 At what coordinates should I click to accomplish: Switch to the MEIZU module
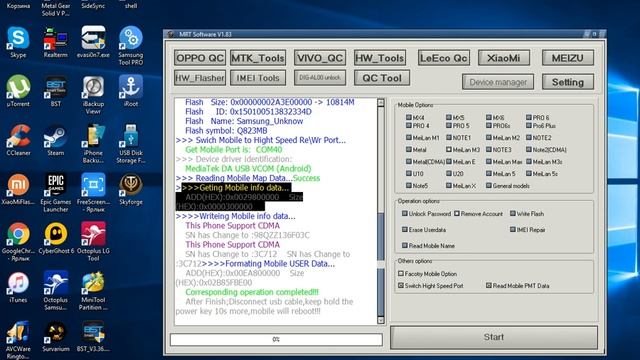tap(568, 58)
